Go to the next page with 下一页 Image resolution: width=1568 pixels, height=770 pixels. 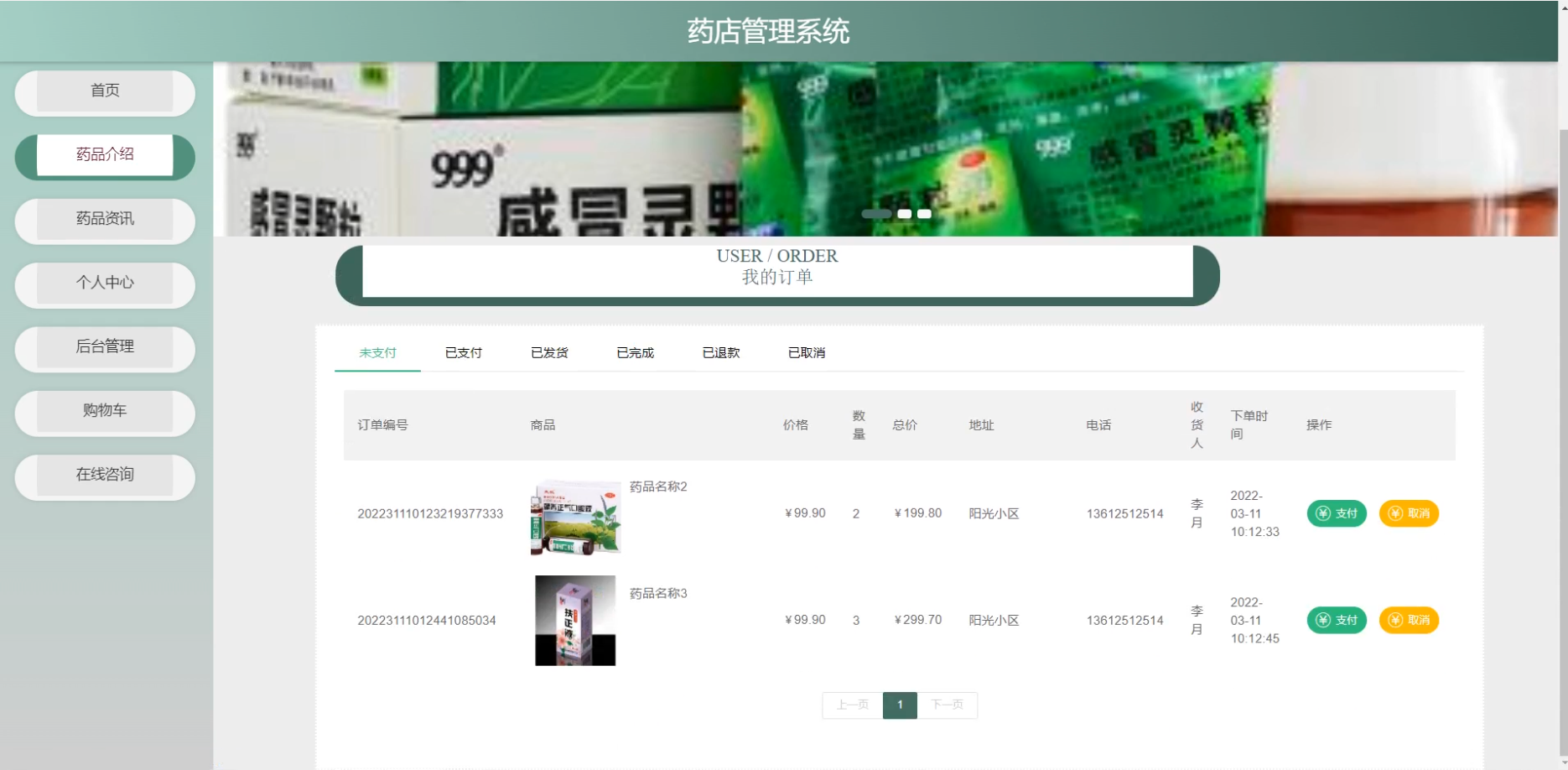tap(948, 705)
